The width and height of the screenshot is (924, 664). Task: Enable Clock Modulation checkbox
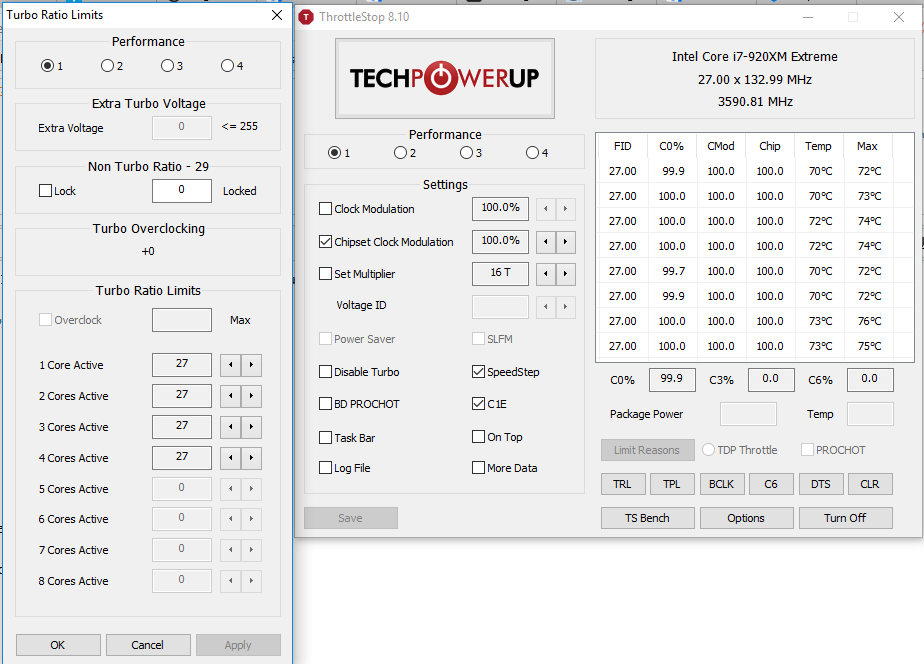click(325, 209)
